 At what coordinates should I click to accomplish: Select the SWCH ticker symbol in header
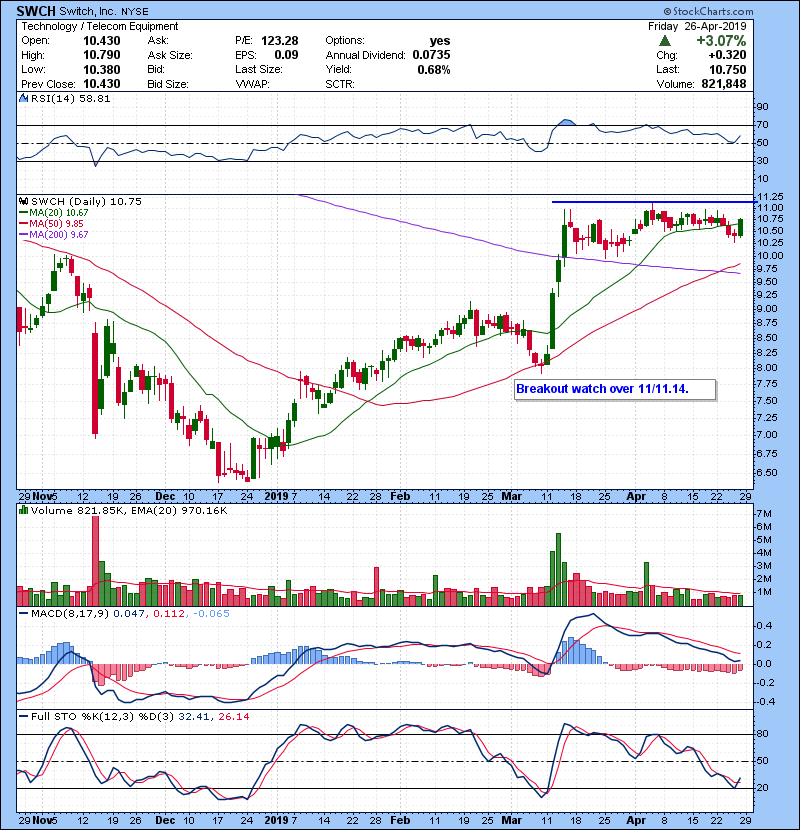(x=35, y=11)
